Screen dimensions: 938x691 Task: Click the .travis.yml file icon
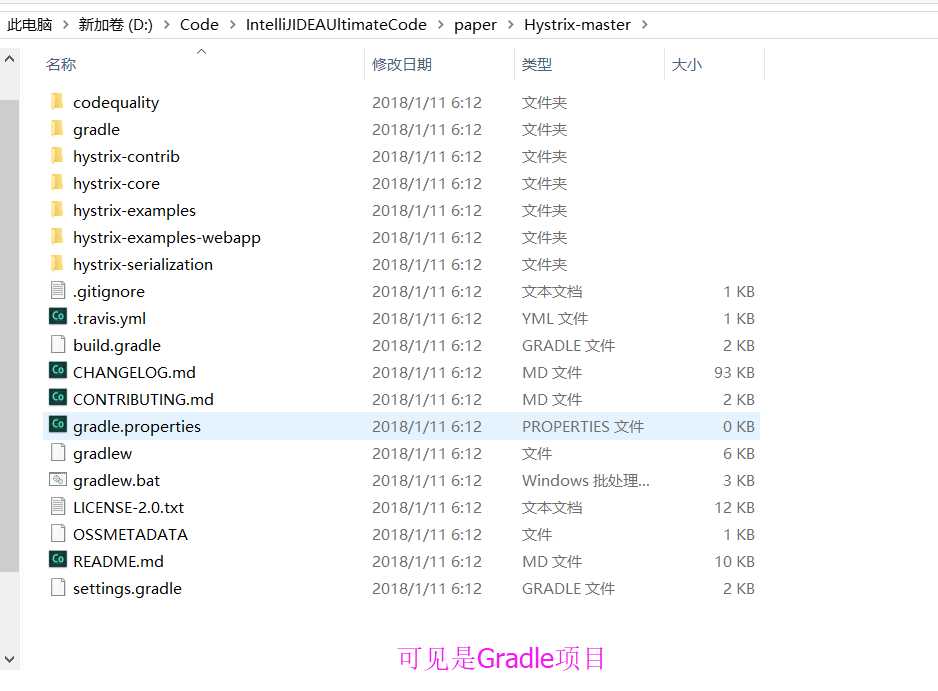coord(58,316)
